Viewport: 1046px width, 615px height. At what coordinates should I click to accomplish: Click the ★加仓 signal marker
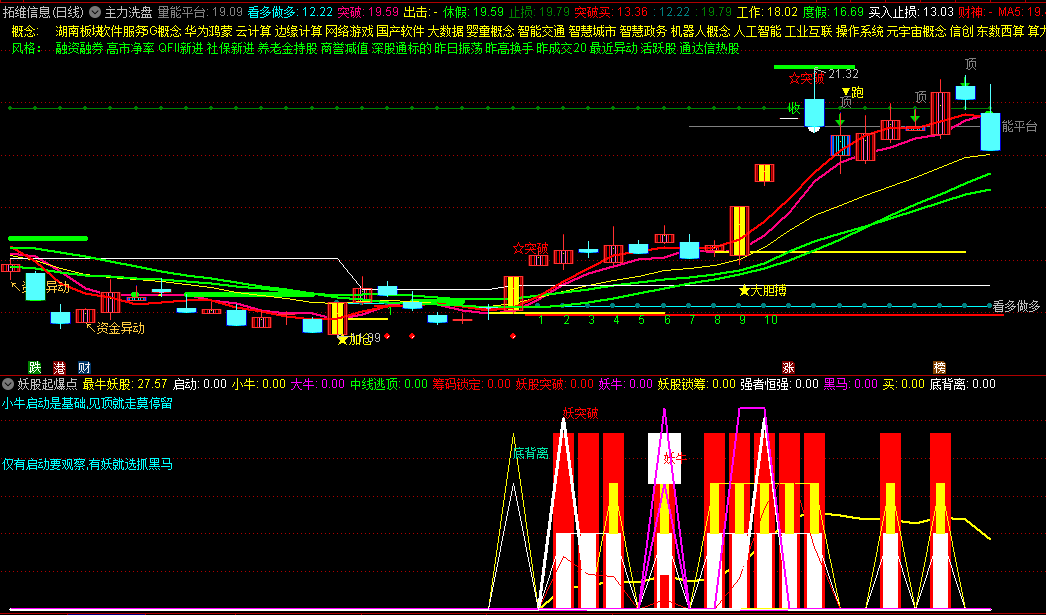coord(354,340)
